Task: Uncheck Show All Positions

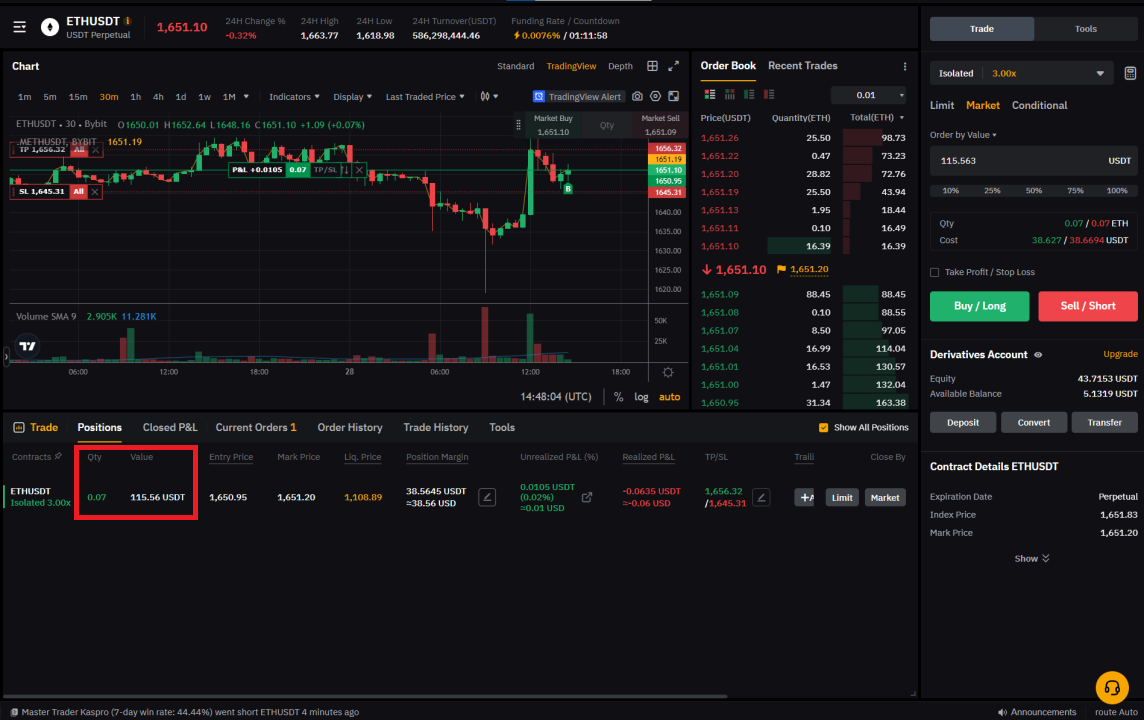Action: click(x=823, y=427)
